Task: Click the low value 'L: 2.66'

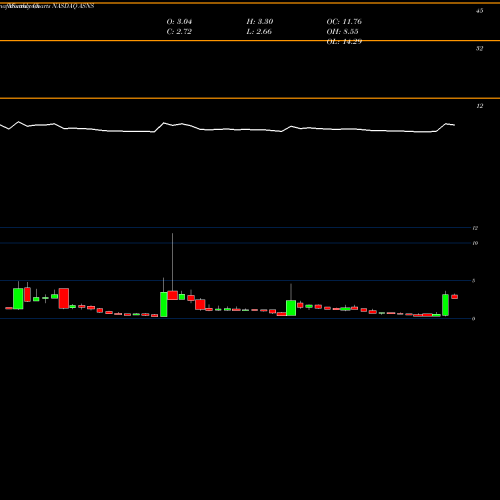Action: pyautogui.click(x=259, y=32)
